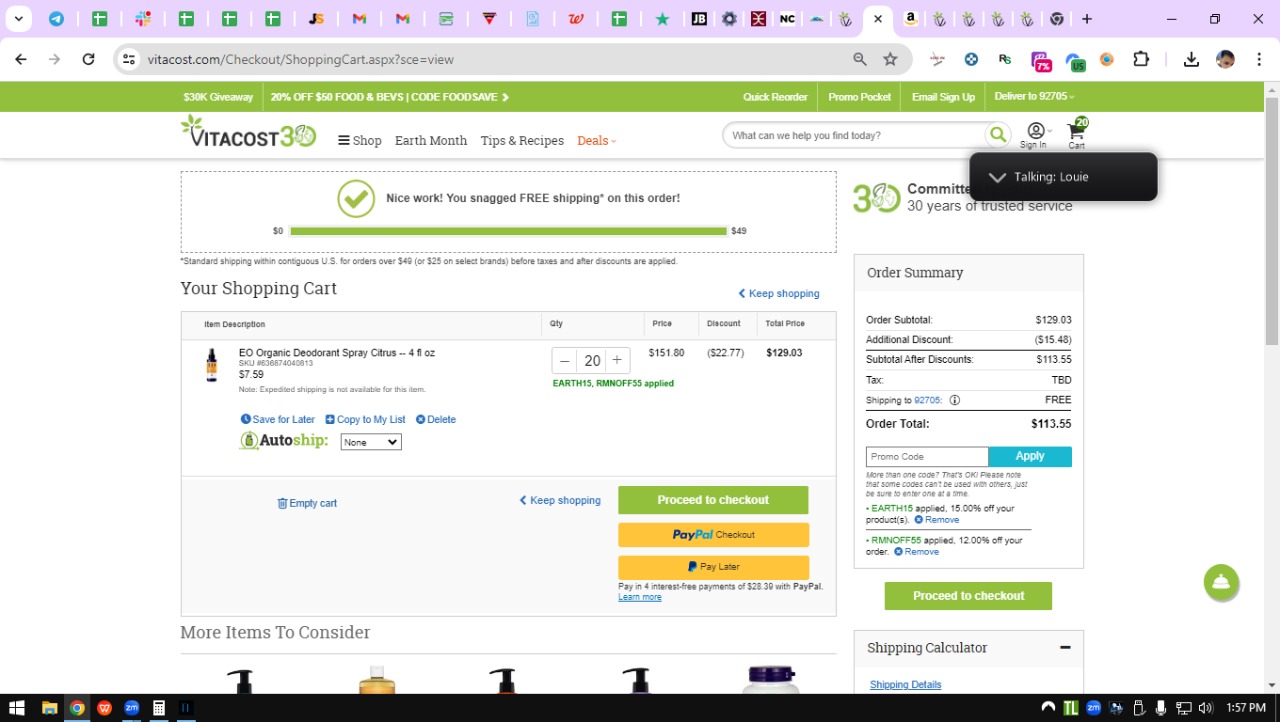Open Shipping Details link
This screenshot has height=722, width=1280.
(x=906, y=685)
